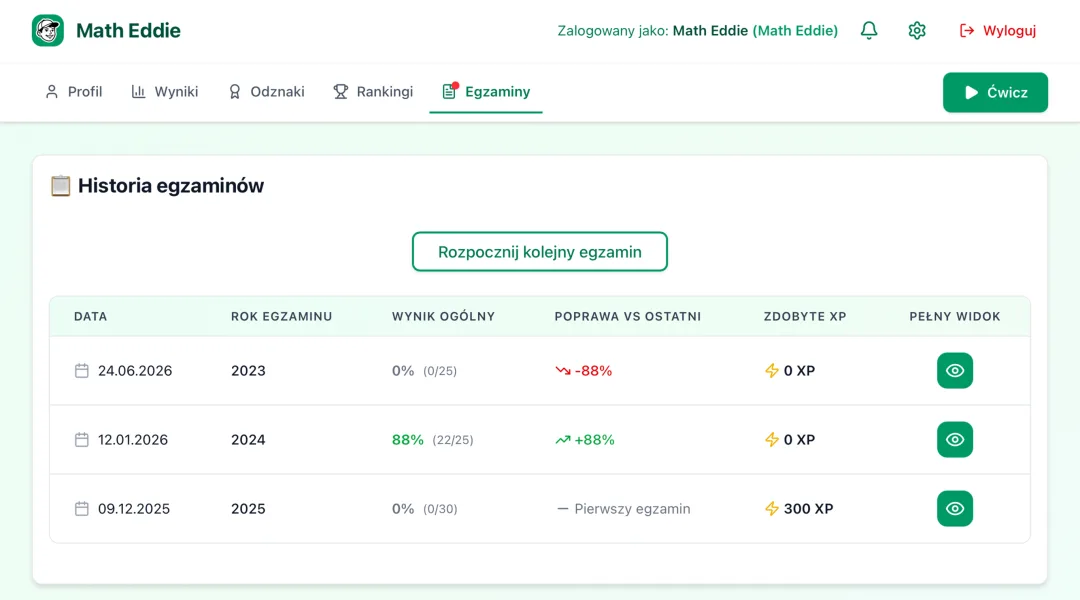Select the Egzaminy tab

pyautogui.click(x=486, y=92)
